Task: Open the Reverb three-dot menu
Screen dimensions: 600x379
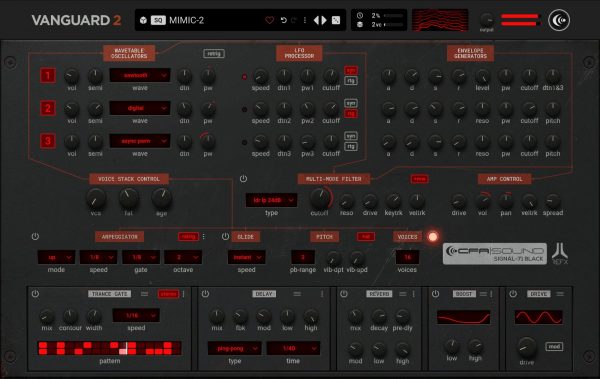Action: pyautogui.click(x=414, y=294)
